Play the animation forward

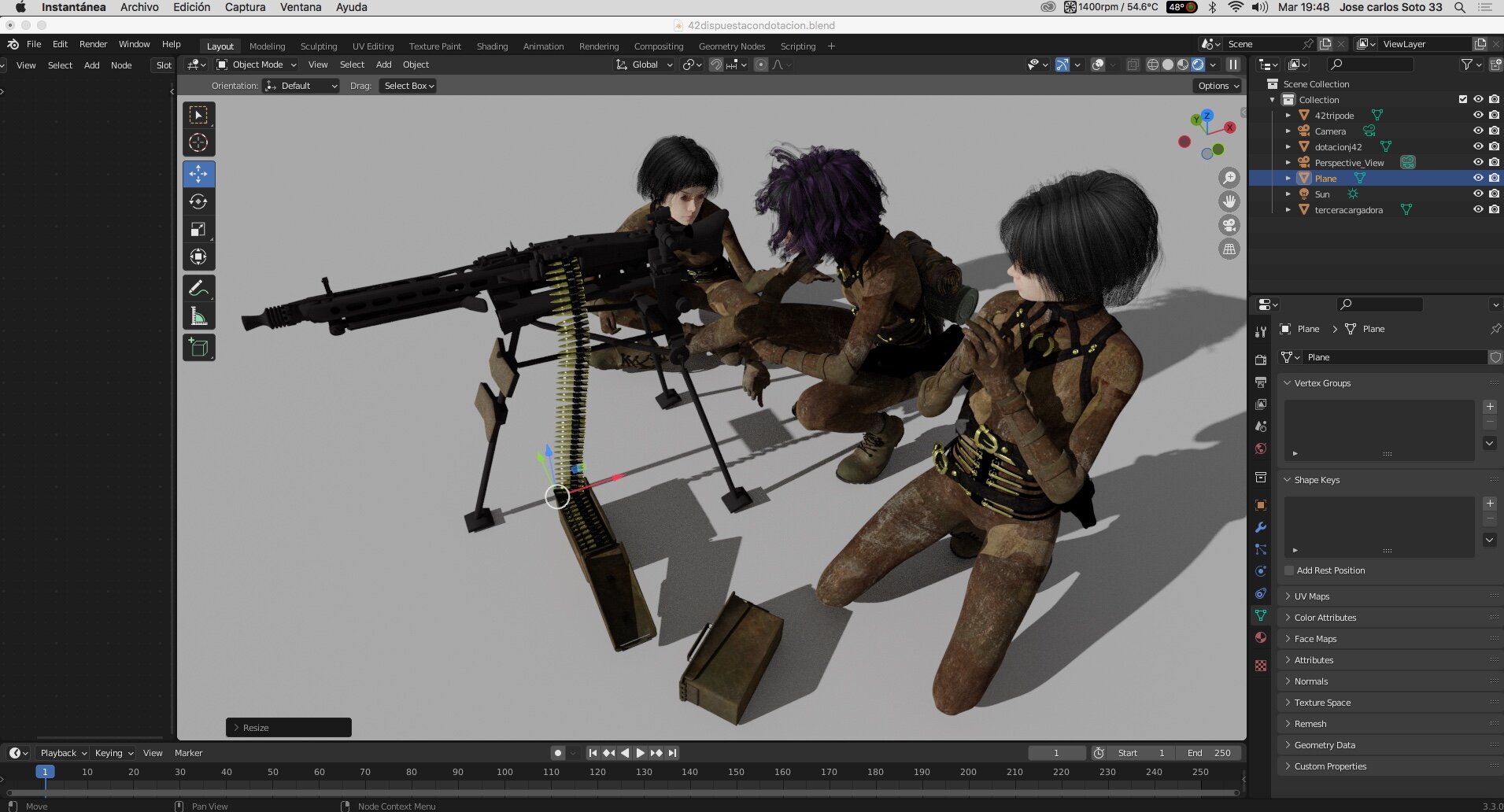coord(640,753)
